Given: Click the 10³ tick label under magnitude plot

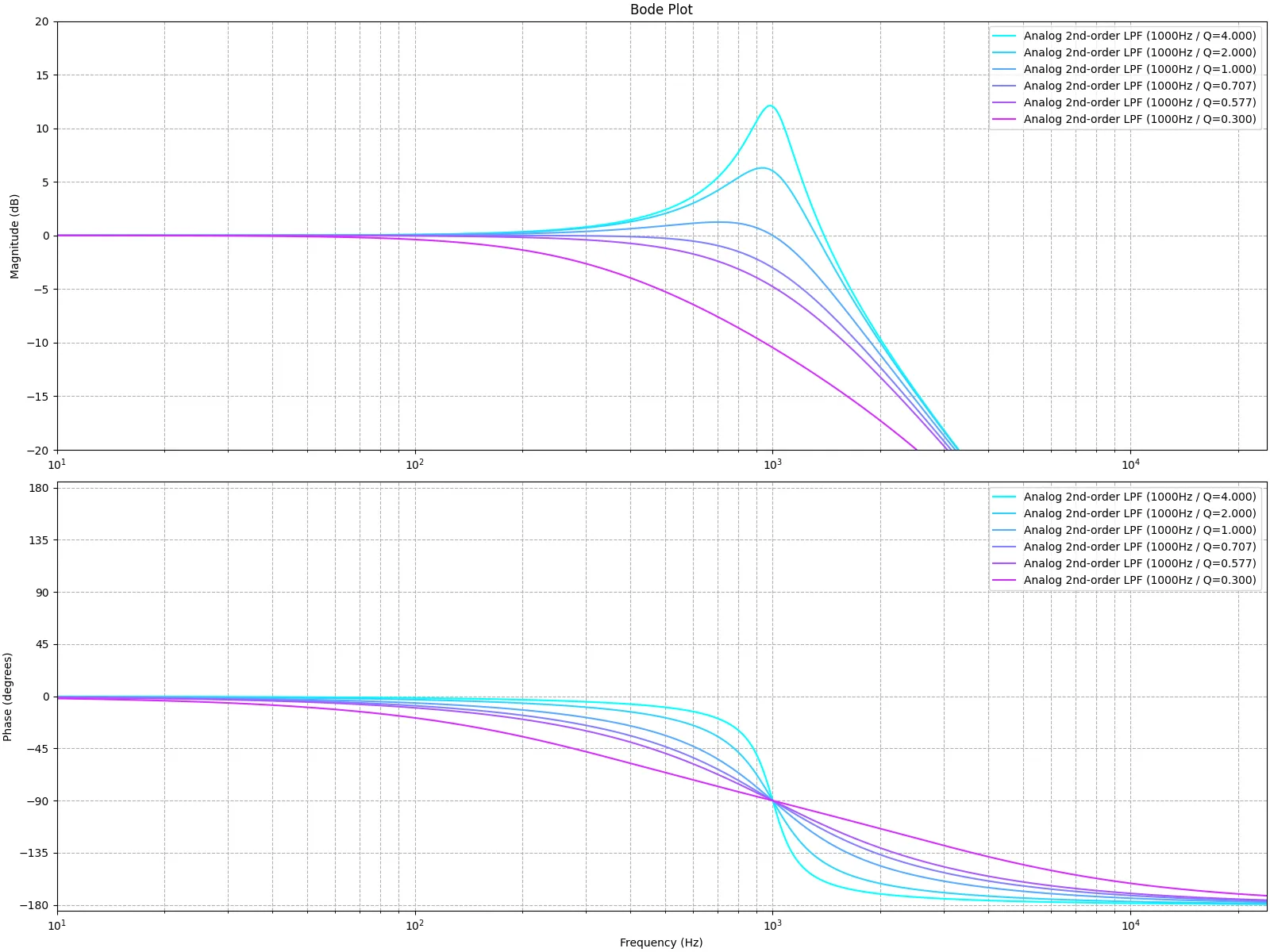Looking at the screenshot, I should 772,464.
